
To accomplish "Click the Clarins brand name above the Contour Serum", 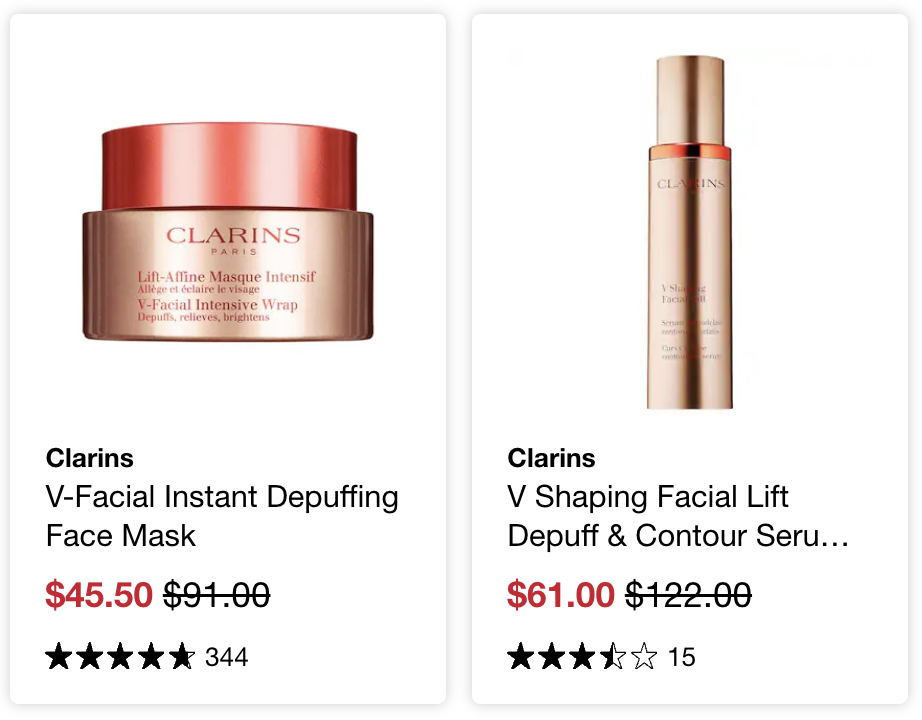I will click(551, 458).
